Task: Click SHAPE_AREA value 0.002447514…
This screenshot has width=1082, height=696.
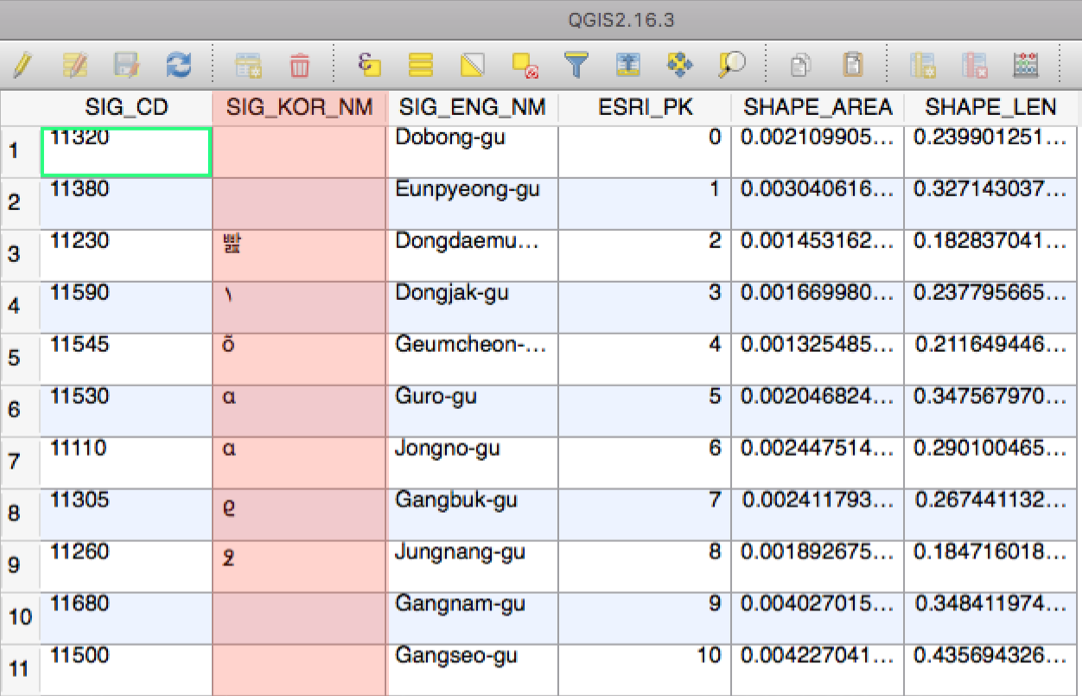Action: [818, 462]
